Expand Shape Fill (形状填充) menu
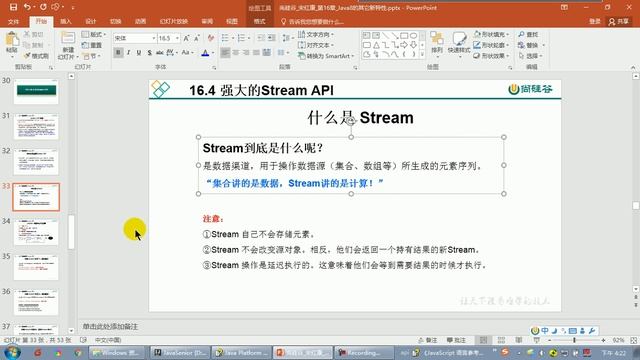Viewport: 640px width, 360px height. [491, 34]
